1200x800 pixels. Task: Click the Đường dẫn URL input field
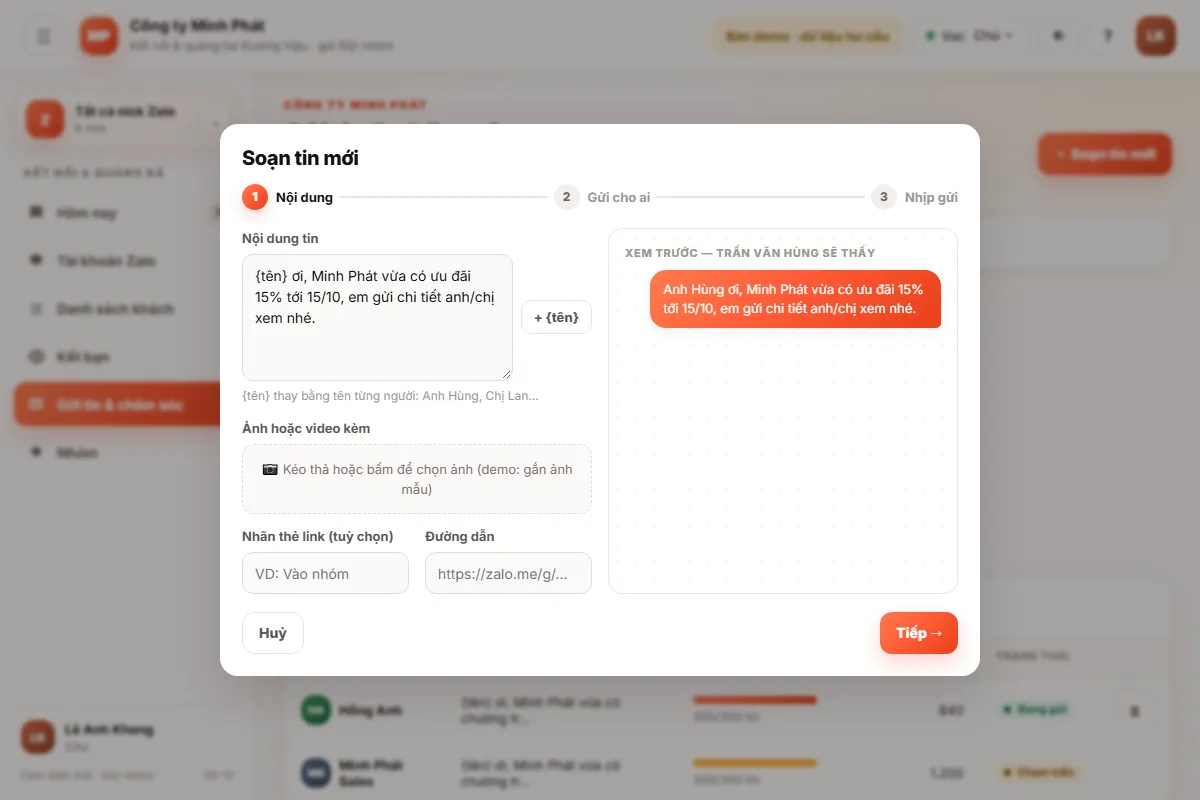click(x=508, y=573)
